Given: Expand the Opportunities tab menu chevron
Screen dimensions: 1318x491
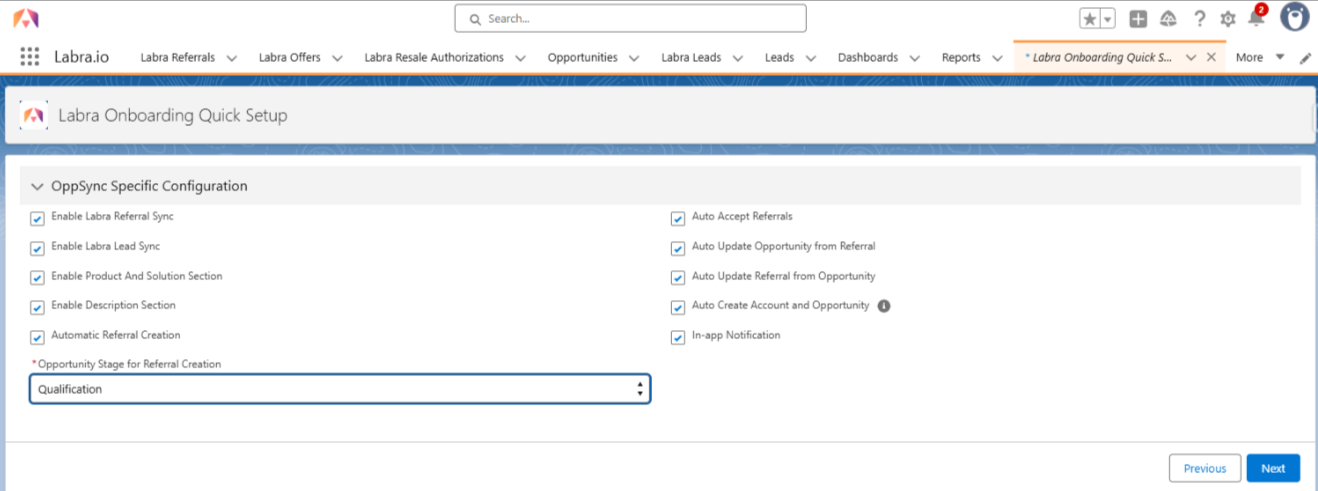Looking at the screenshot, I should click(635, 58).
